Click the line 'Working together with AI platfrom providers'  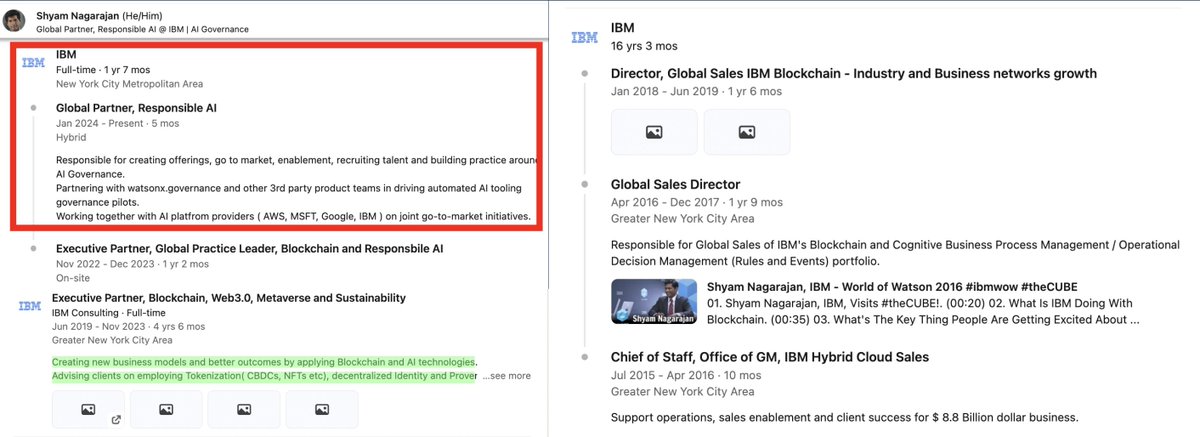(x=293, y=216)
